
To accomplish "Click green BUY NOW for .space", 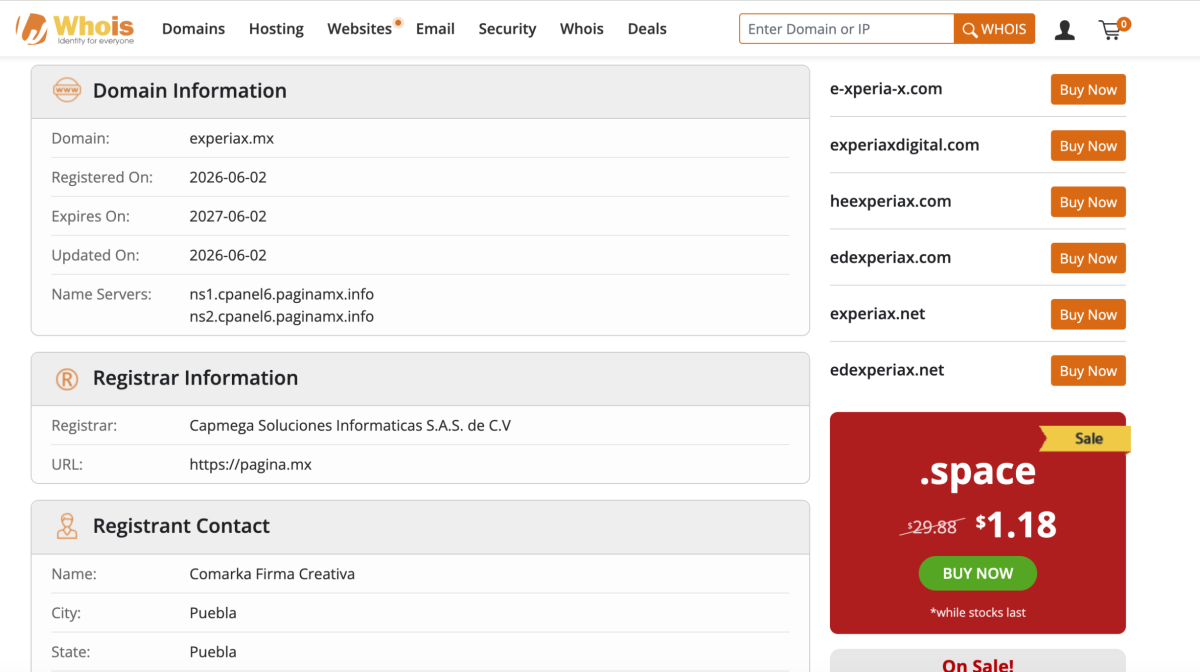I will pyautogui.click(x=977, y=573).
